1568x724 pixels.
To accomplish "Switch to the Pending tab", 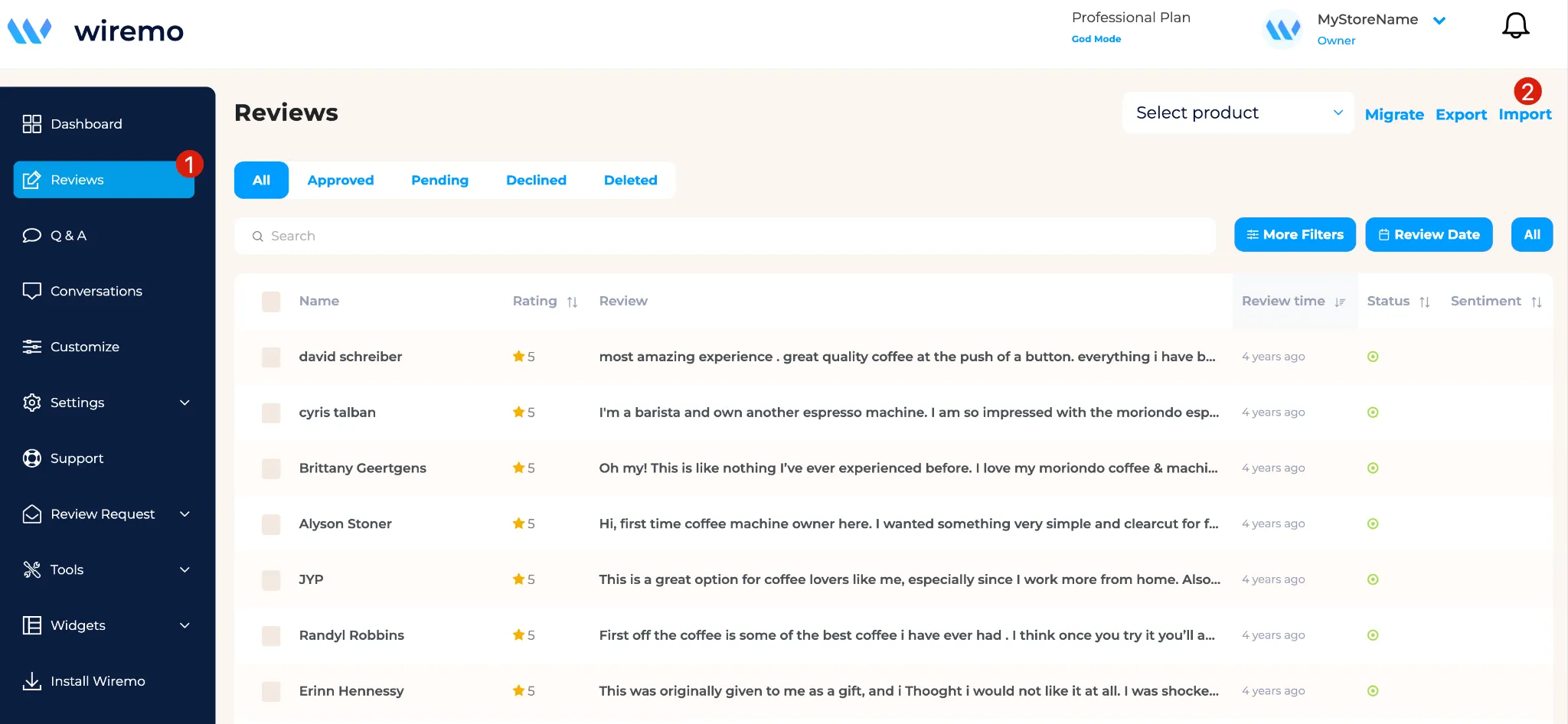I will click(x=439, y=180).
